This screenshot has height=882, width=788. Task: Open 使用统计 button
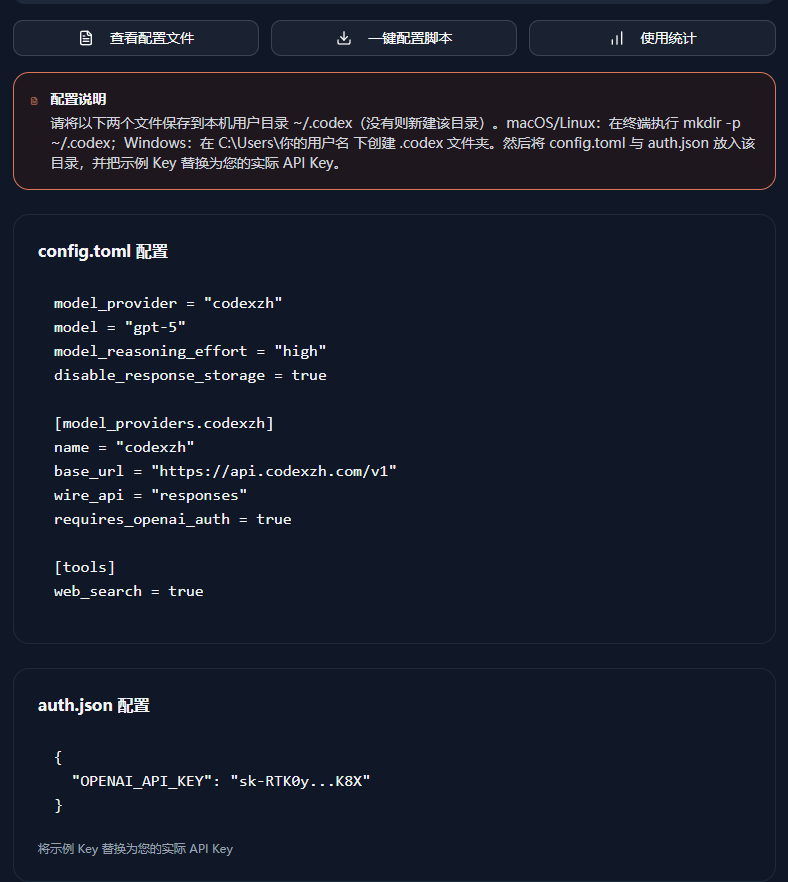[x=652, y=38]
